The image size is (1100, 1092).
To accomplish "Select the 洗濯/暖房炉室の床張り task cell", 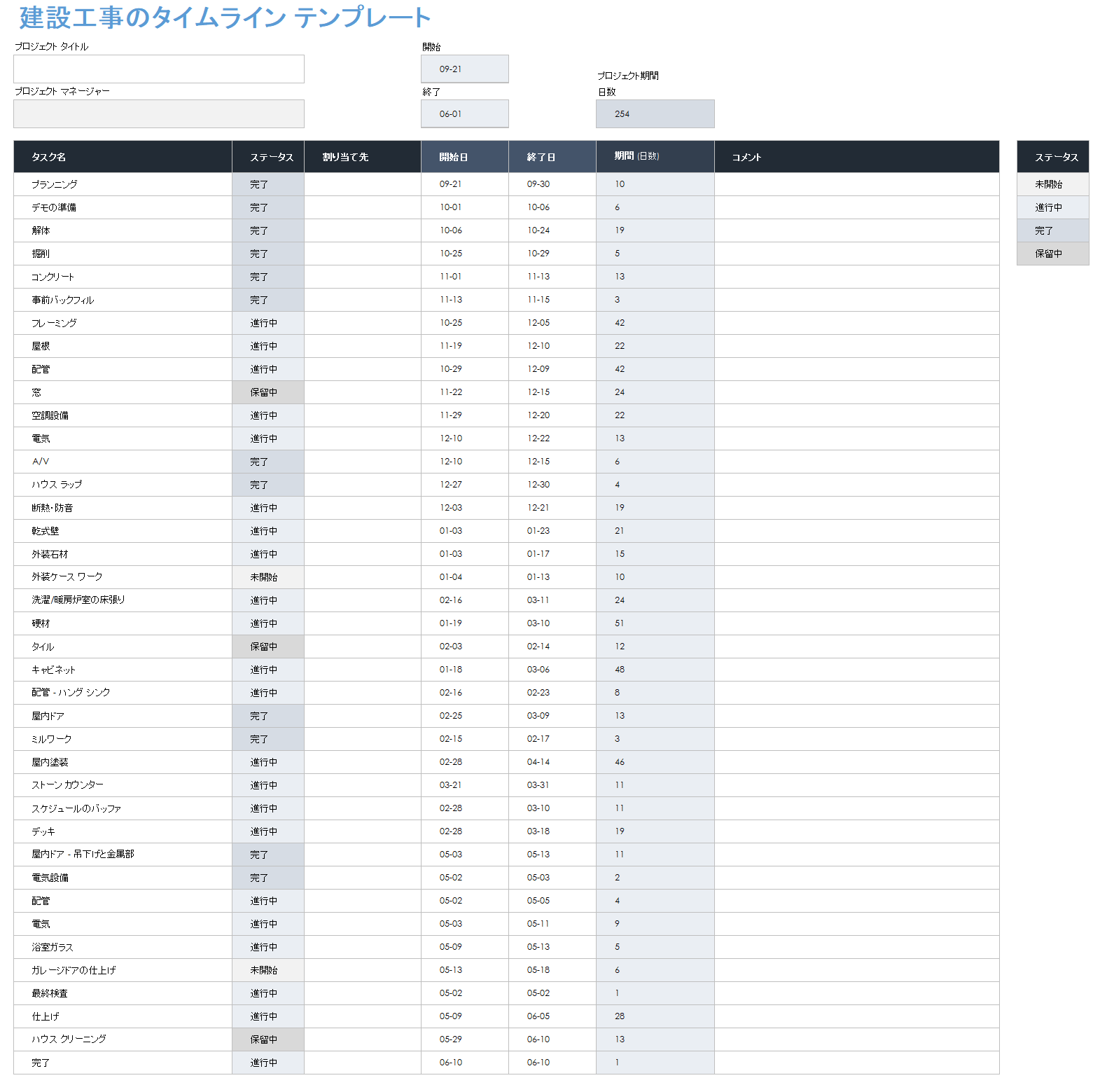I will [x=123, y=600].
